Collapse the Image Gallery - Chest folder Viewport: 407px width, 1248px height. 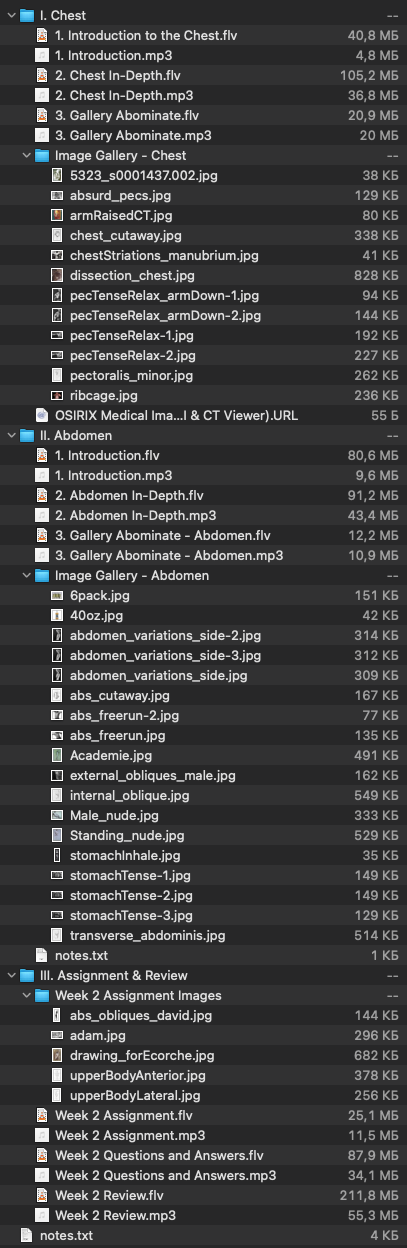pyautogui.click(x=26, y=155)
